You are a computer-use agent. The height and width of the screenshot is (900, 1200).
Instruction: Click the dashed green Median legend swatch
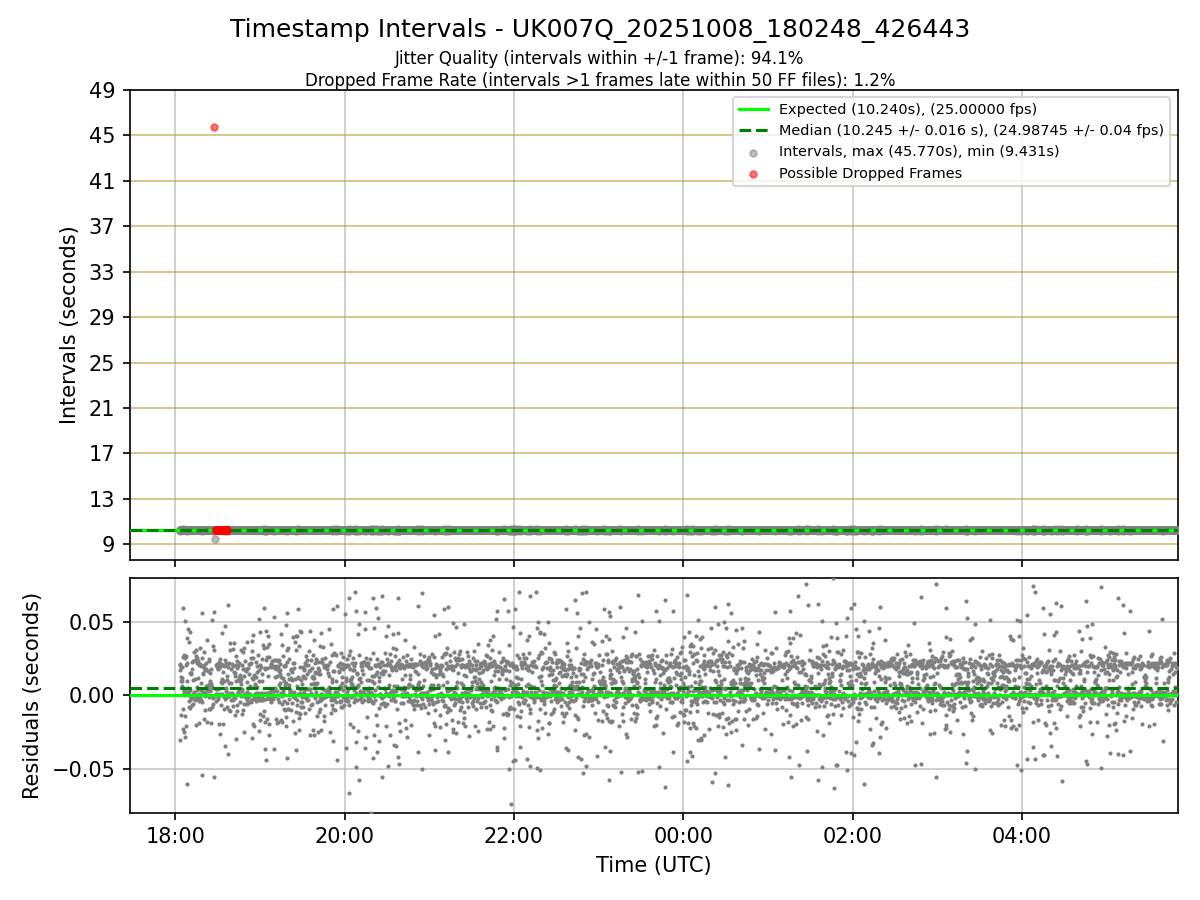(x=754, y=130)
